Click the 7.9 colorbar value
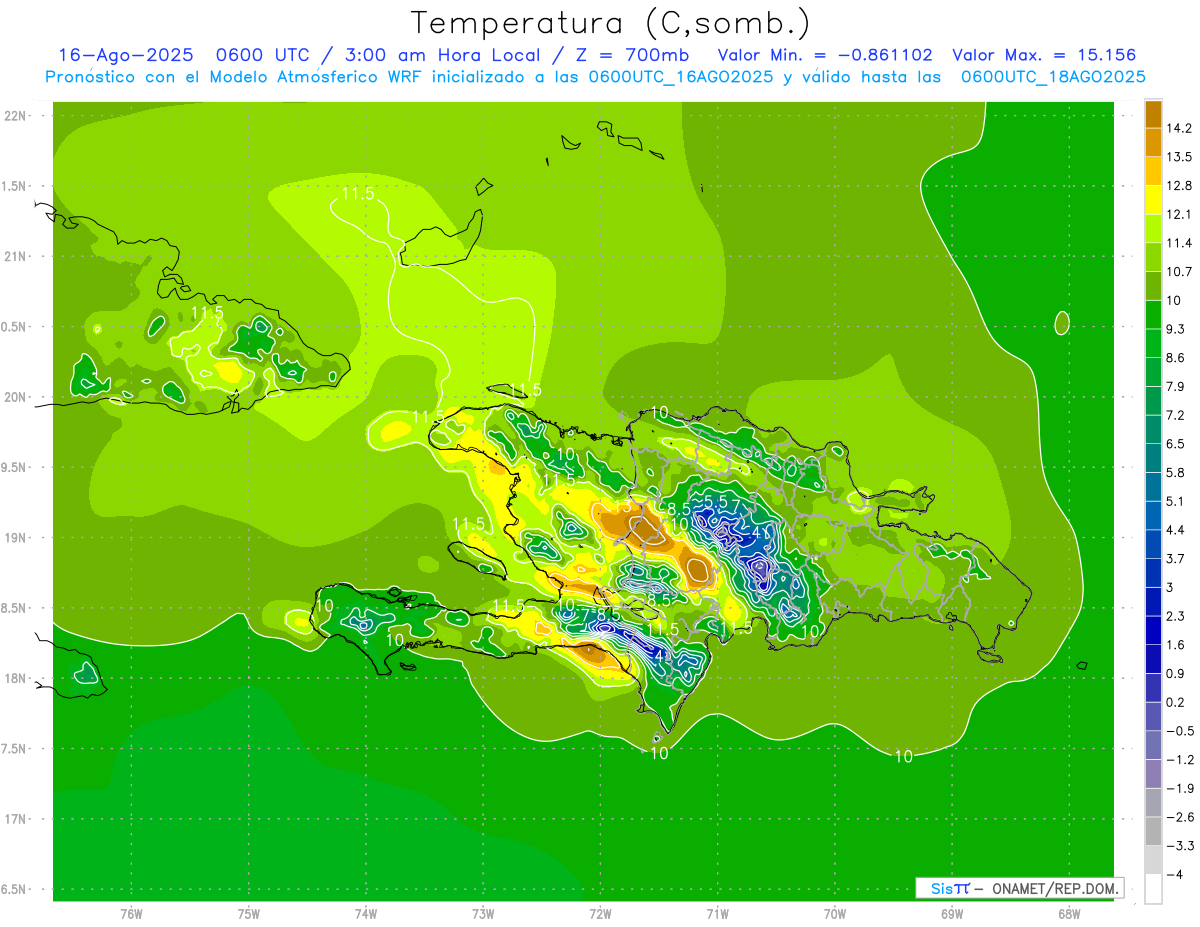The image size is (1200, 927). click(1176, 386)
